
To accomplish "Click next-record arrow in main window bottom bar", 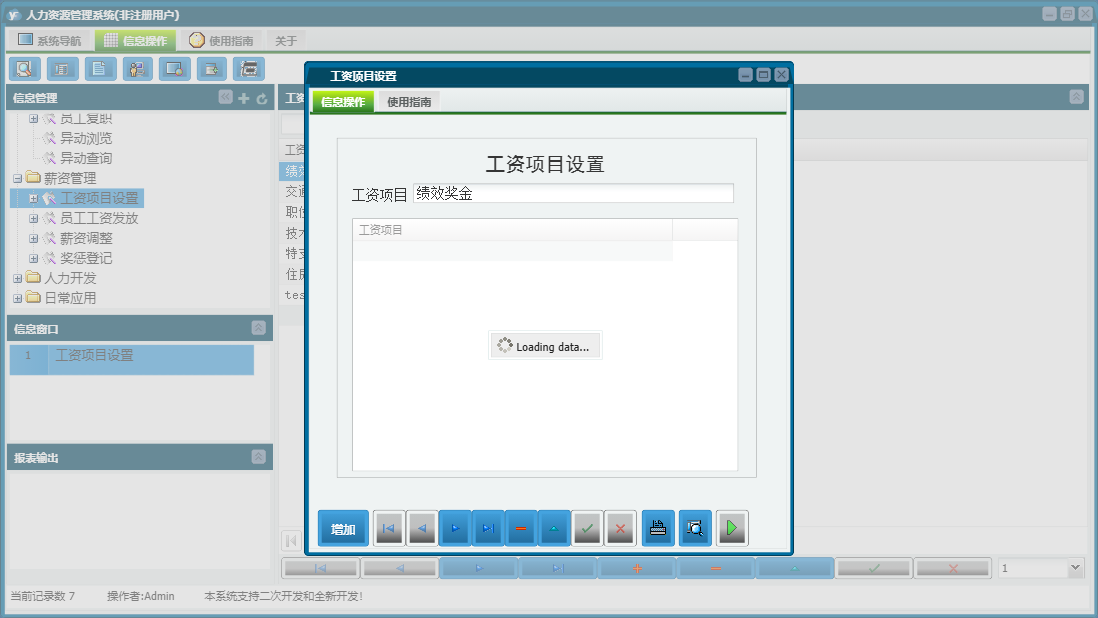I will coord(479,568).
